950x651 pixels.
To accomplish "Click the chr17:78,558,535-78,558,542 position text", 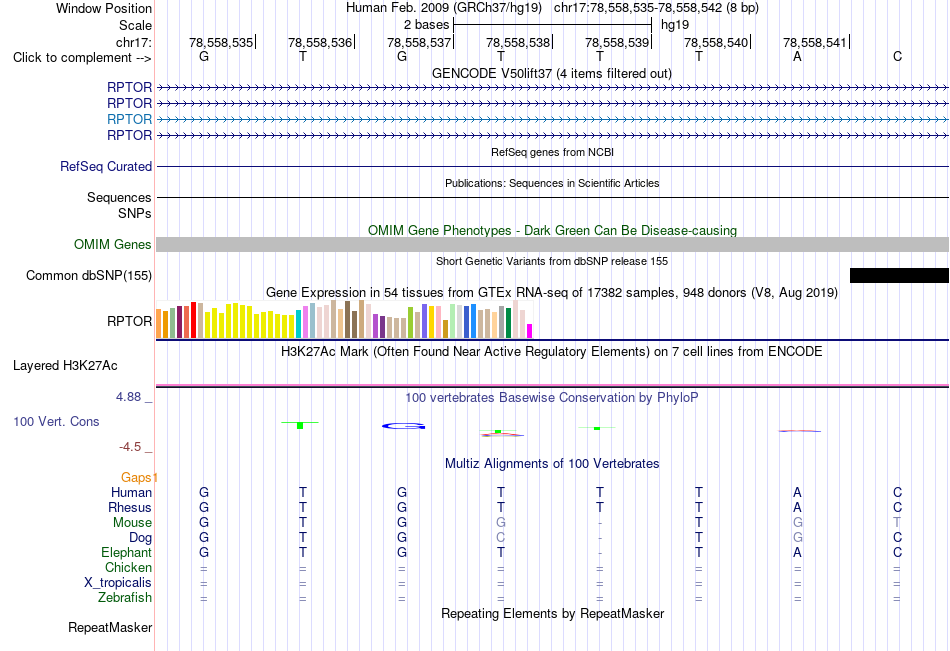I will coord(656,8).
